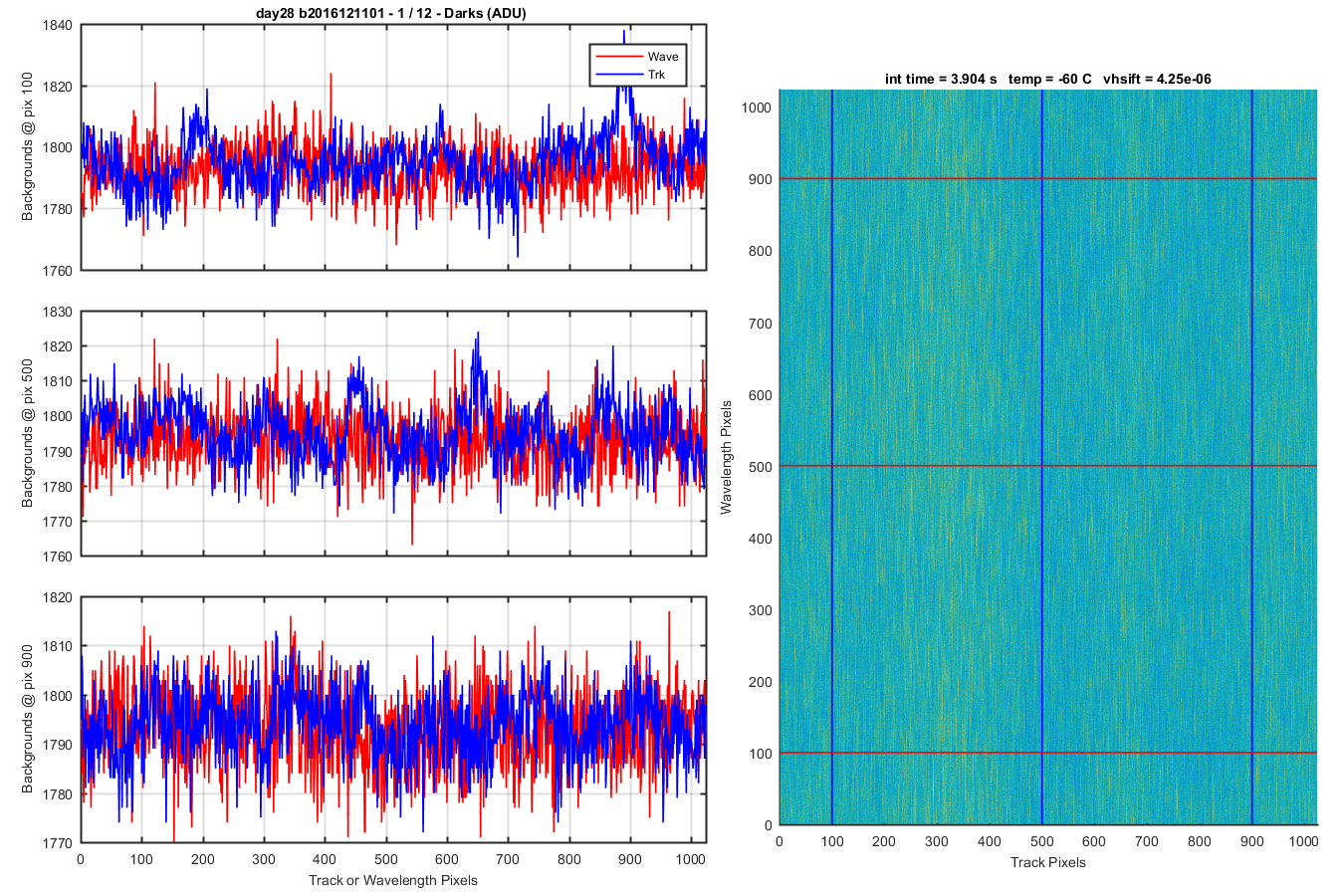This screenshot has width=1344, height=896.
Task: Click the '1830' tick label on middle plot
Action: (58, 312)
